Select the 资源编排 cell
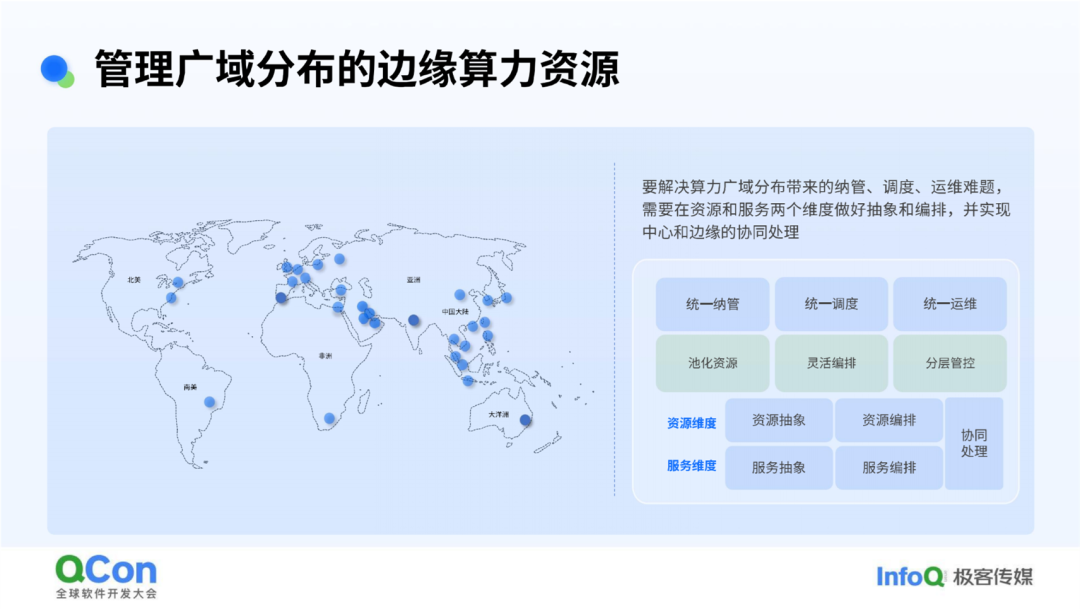This screenshot has height=609, width=1080. (889, 420)
